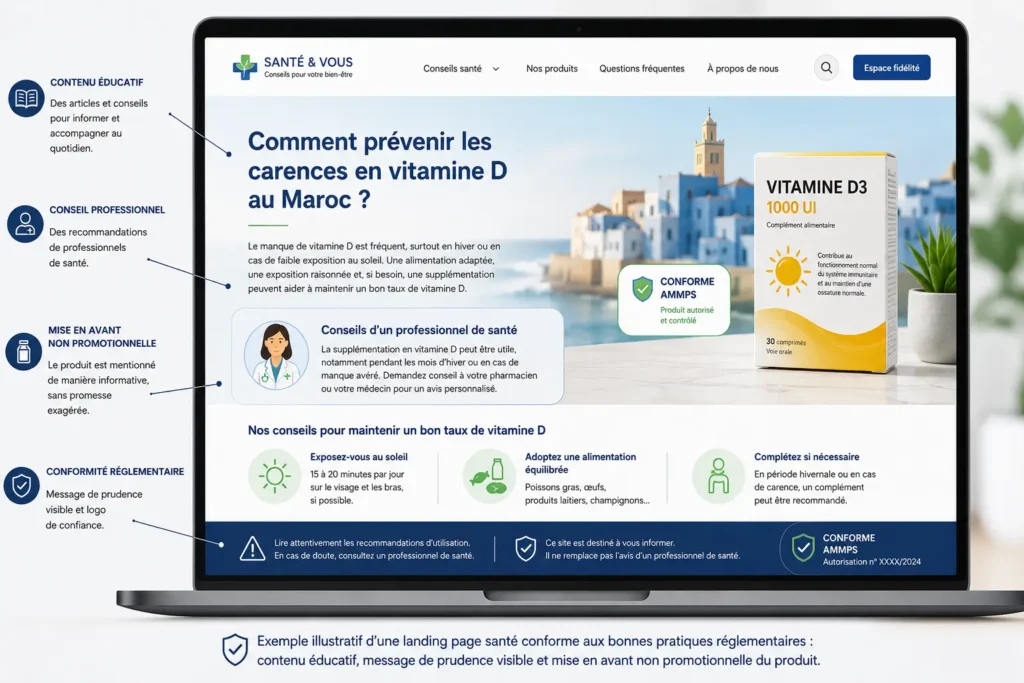This screenshot has width=1024, height=683.
Task: Click MISE EN AVANT NON PROMOTIONNELLE title
Action: [102, 337]
